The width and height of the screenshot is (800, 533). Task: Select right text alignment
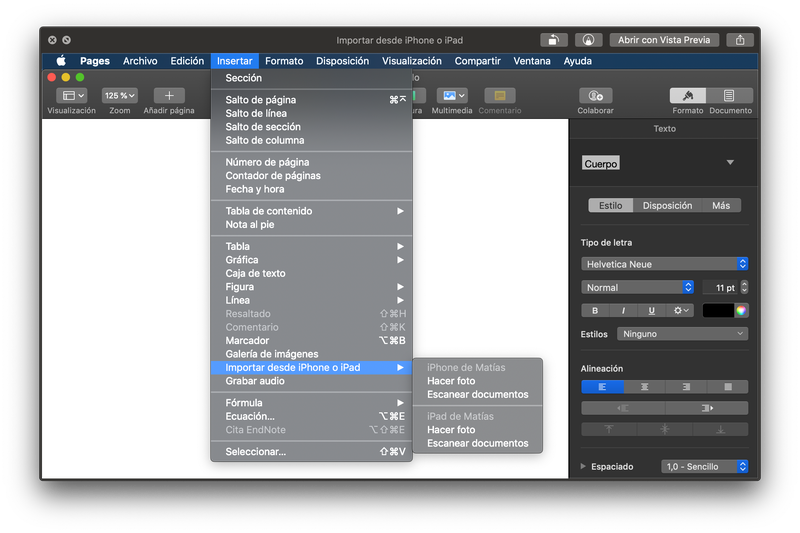(686, 387)
